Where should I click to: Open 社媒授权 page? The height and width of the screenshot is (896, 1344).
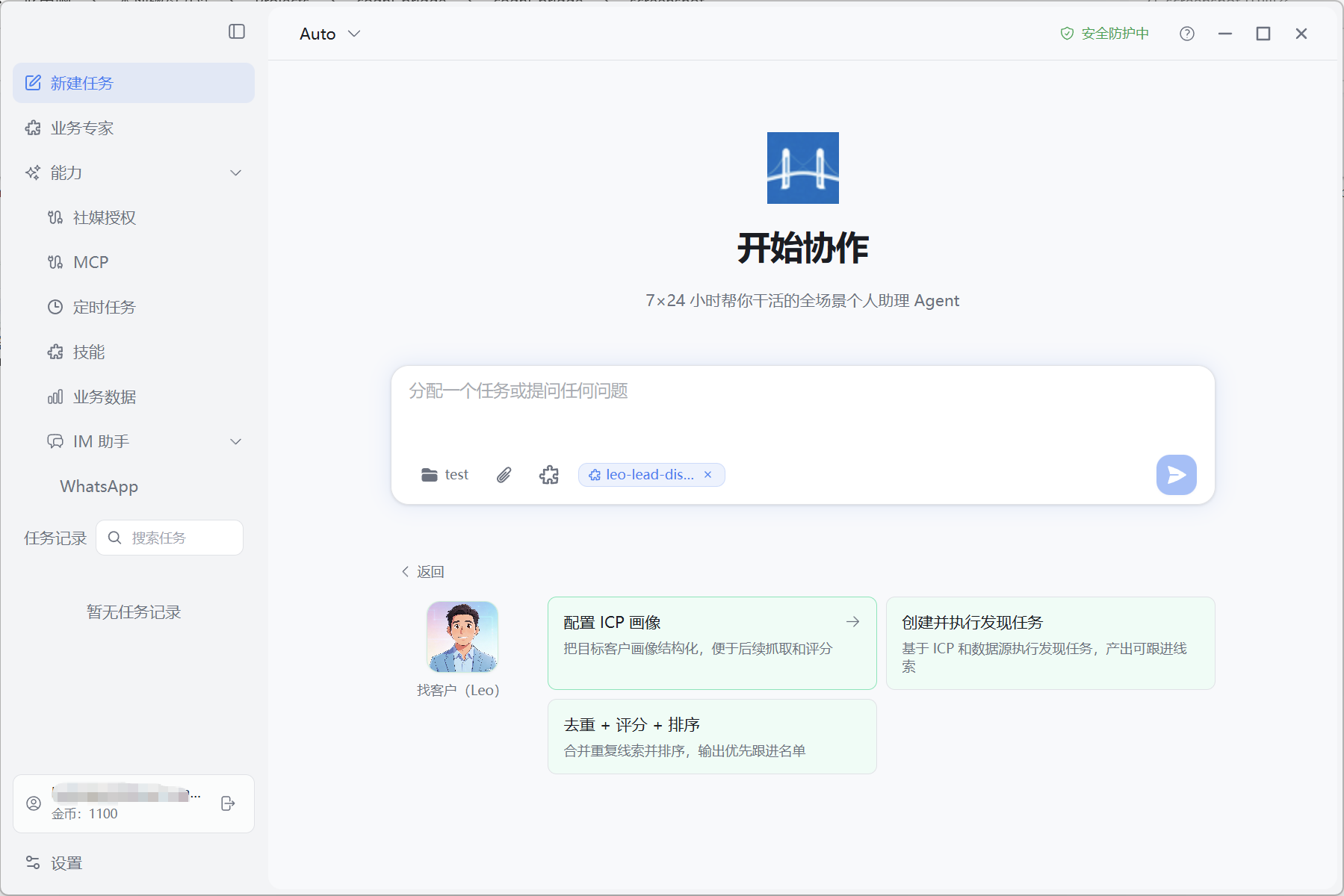click(x=134, y=217)
